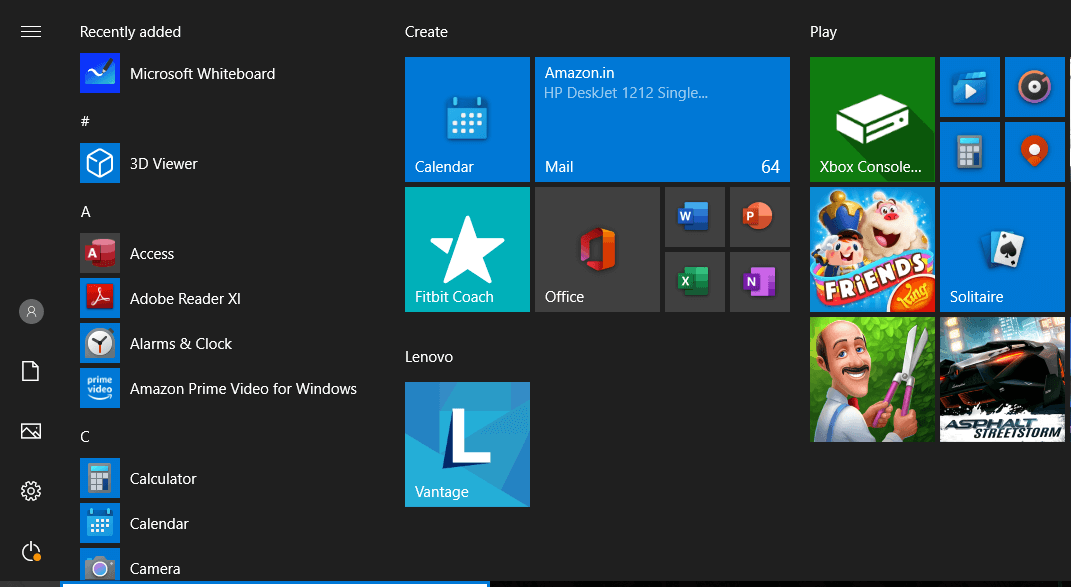Launch Fitbit Coach

(x=467, y=249)
